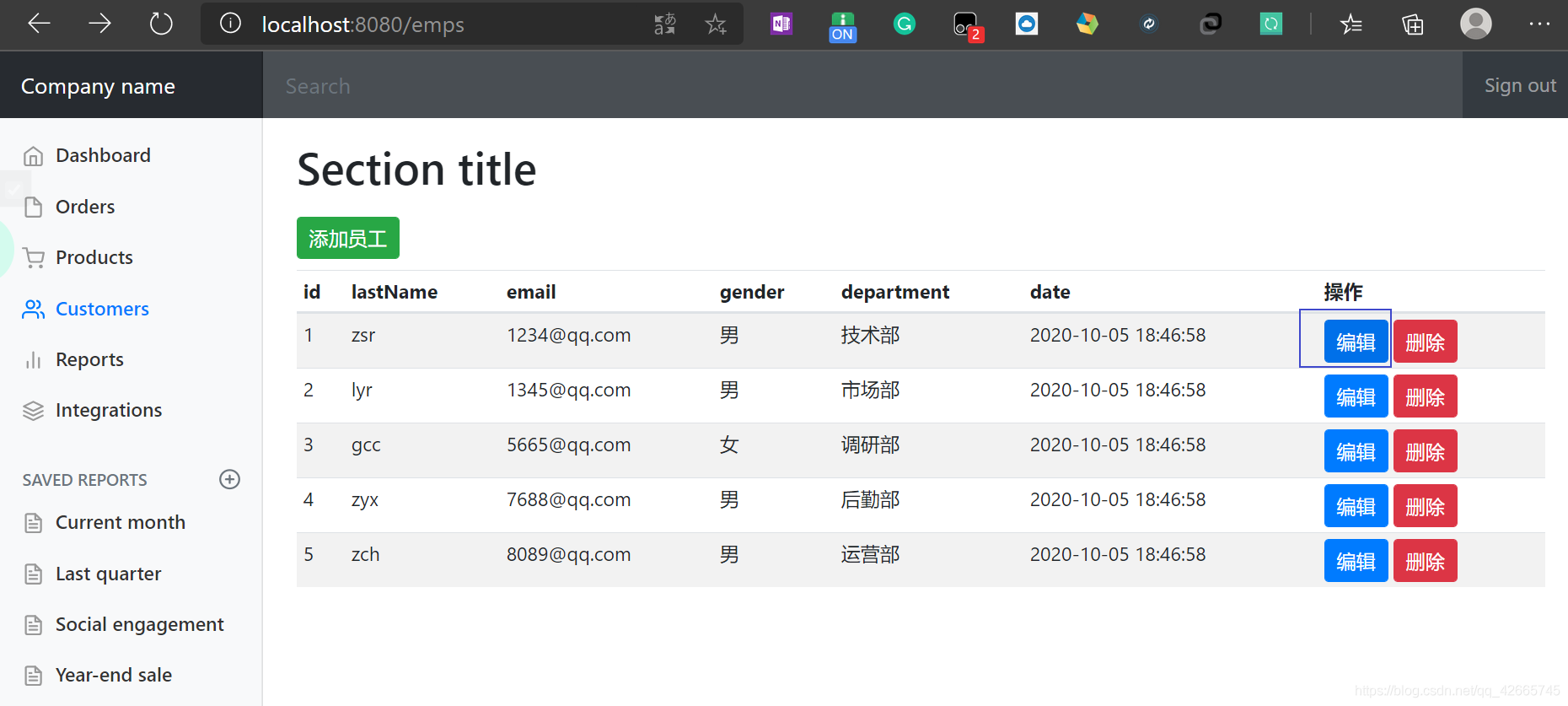Image resolution: width=1568 pixels, height=706 pixels.
Task: Select the email 5665@qq.com
Action: [x=569, y=445]
